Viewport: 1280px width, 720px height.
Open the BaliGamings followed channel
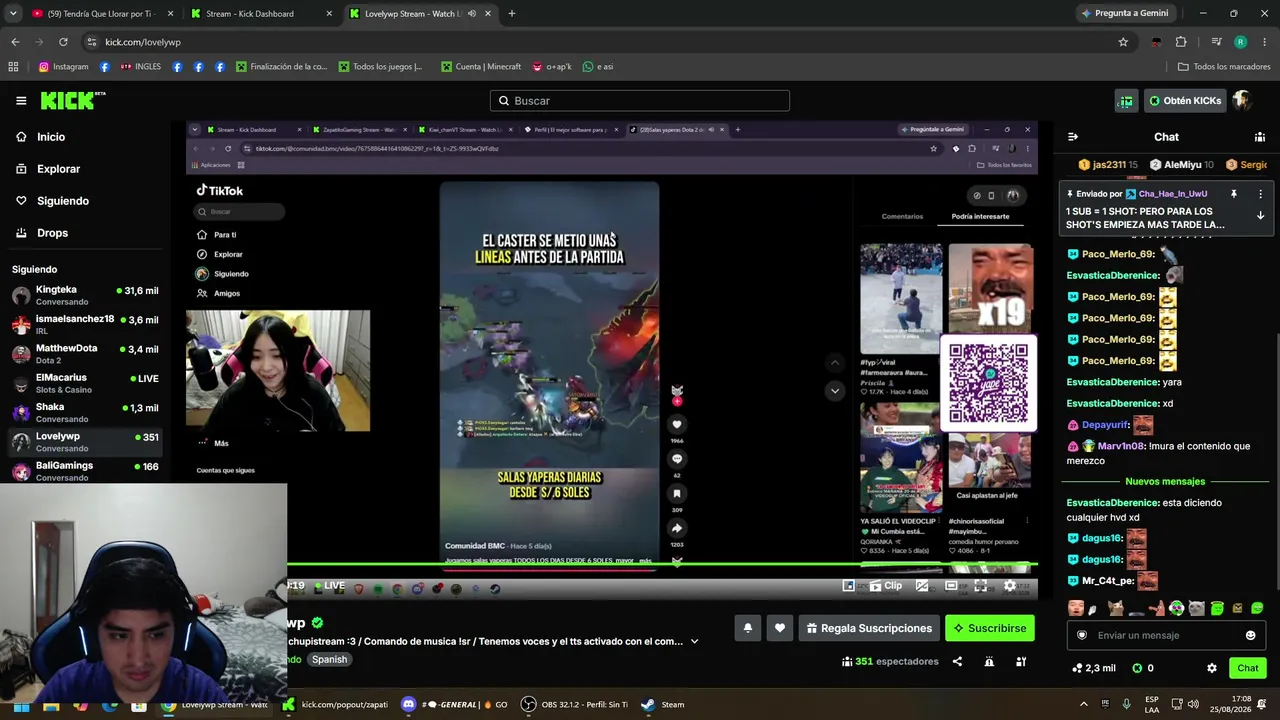coord(85,471)
